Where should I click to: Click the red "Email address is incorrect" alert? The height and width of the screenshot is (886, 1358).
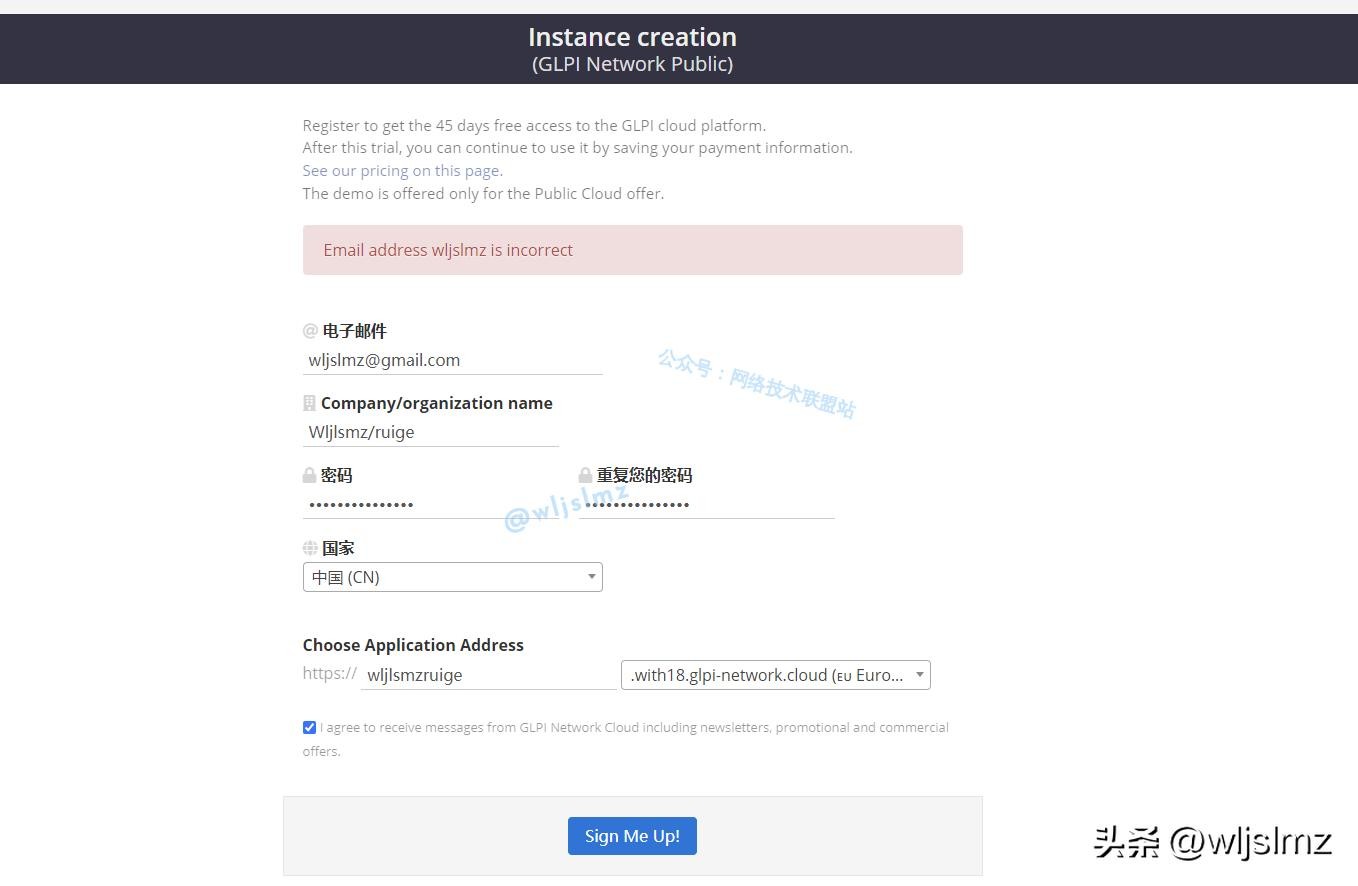[x=632, y=250]
